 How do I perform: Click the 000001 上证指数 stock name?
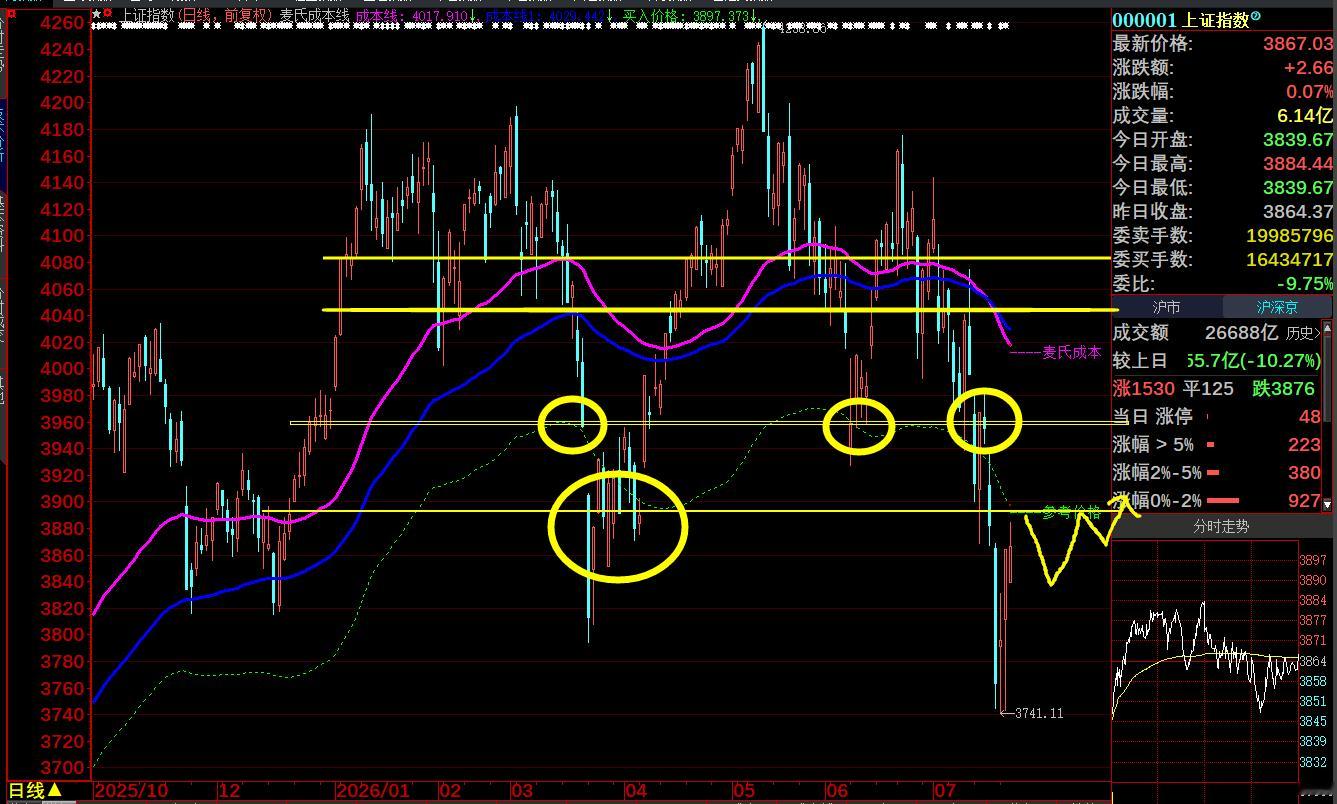[x=1180, y=19]
